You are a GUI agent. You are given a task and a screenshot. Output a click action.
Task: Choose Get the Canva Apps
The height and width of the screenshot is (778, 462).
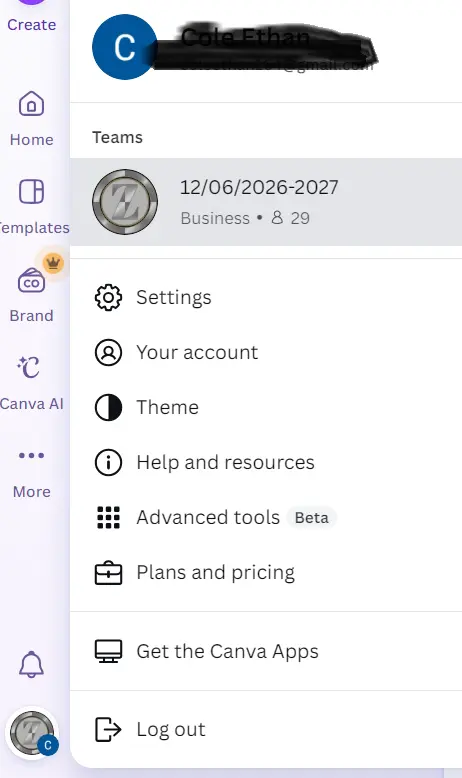pyautogui.click(x=266, y=651)
